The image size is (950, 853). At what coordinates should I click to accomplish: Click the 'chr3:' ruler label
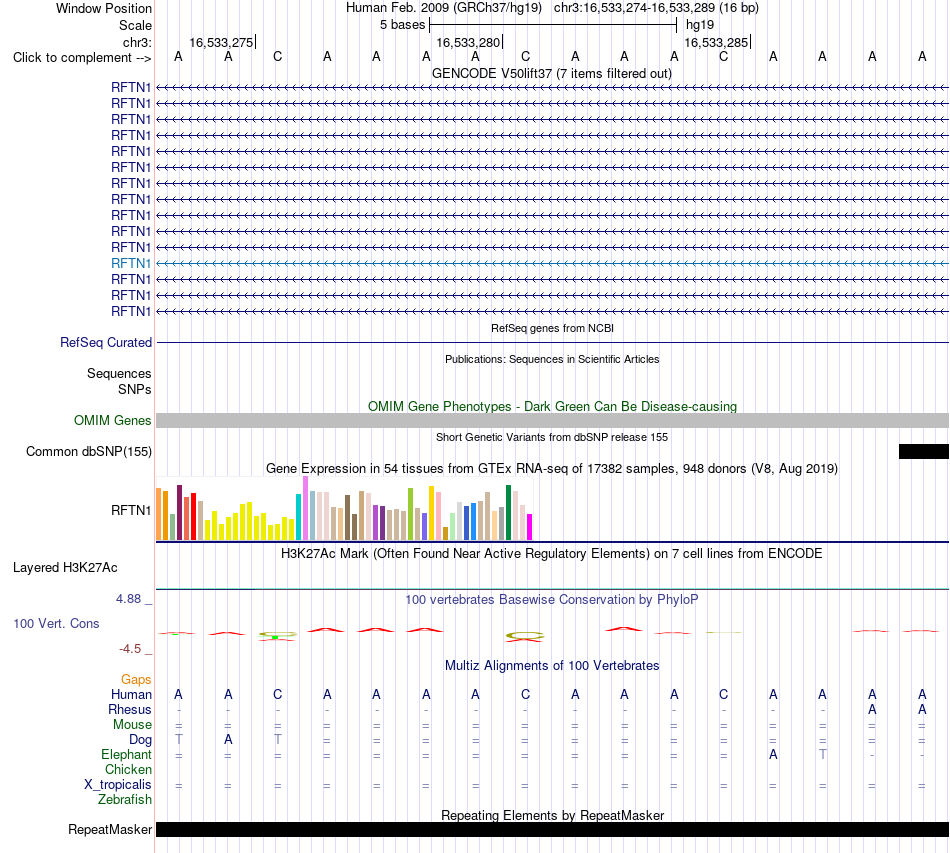[x=137, y=42]
